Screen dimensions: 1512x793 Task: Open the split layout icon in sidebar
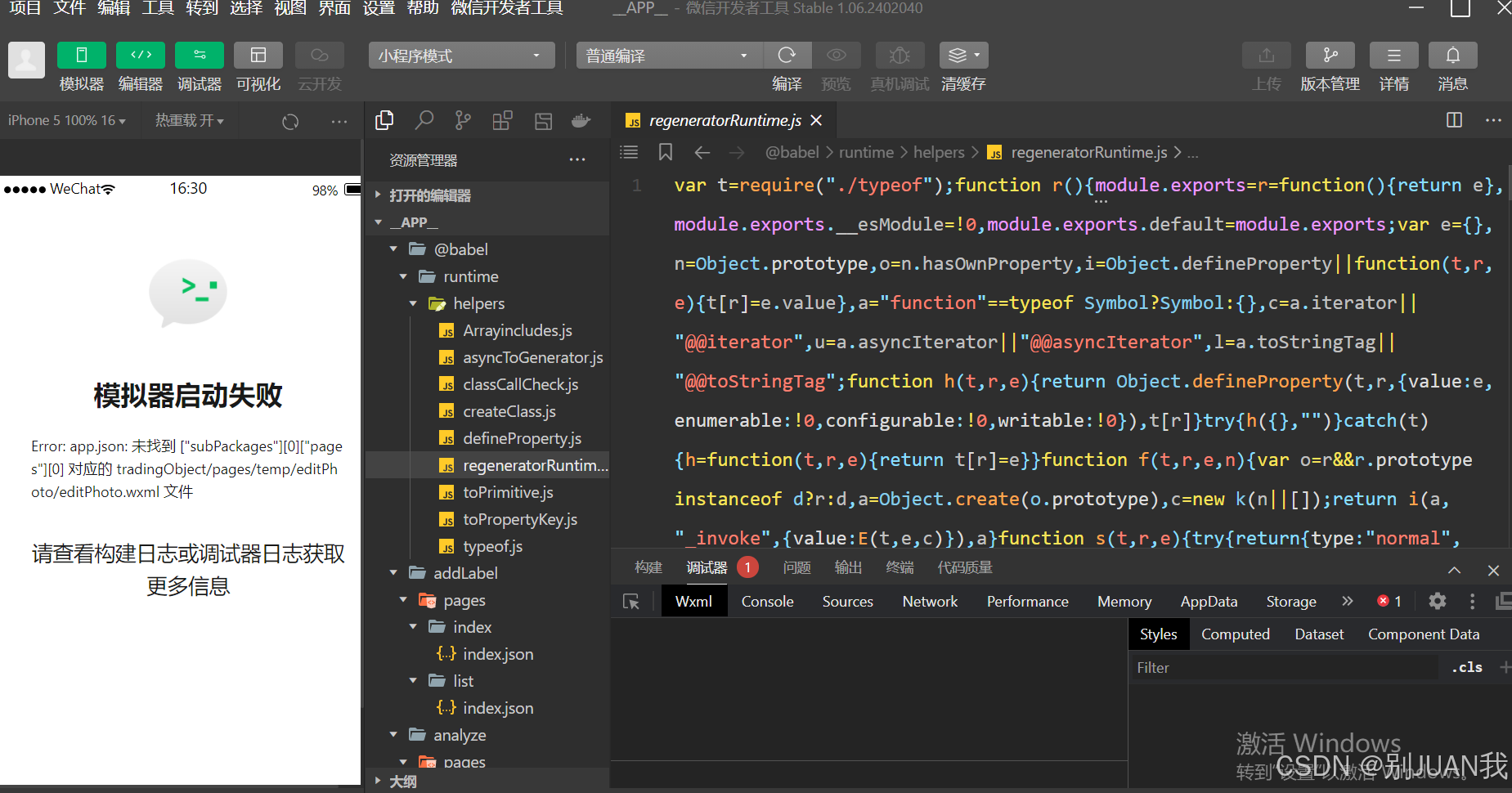pyautogui.click(x=543, y=121)
